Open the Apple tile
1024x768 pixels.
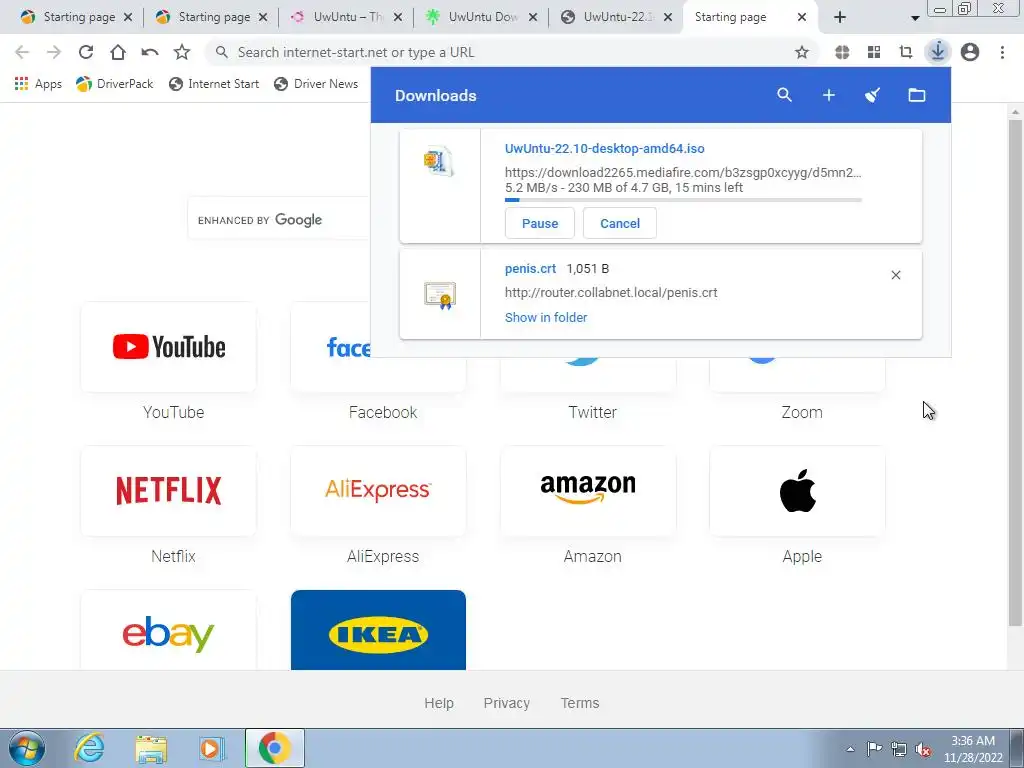click(797, 491)
